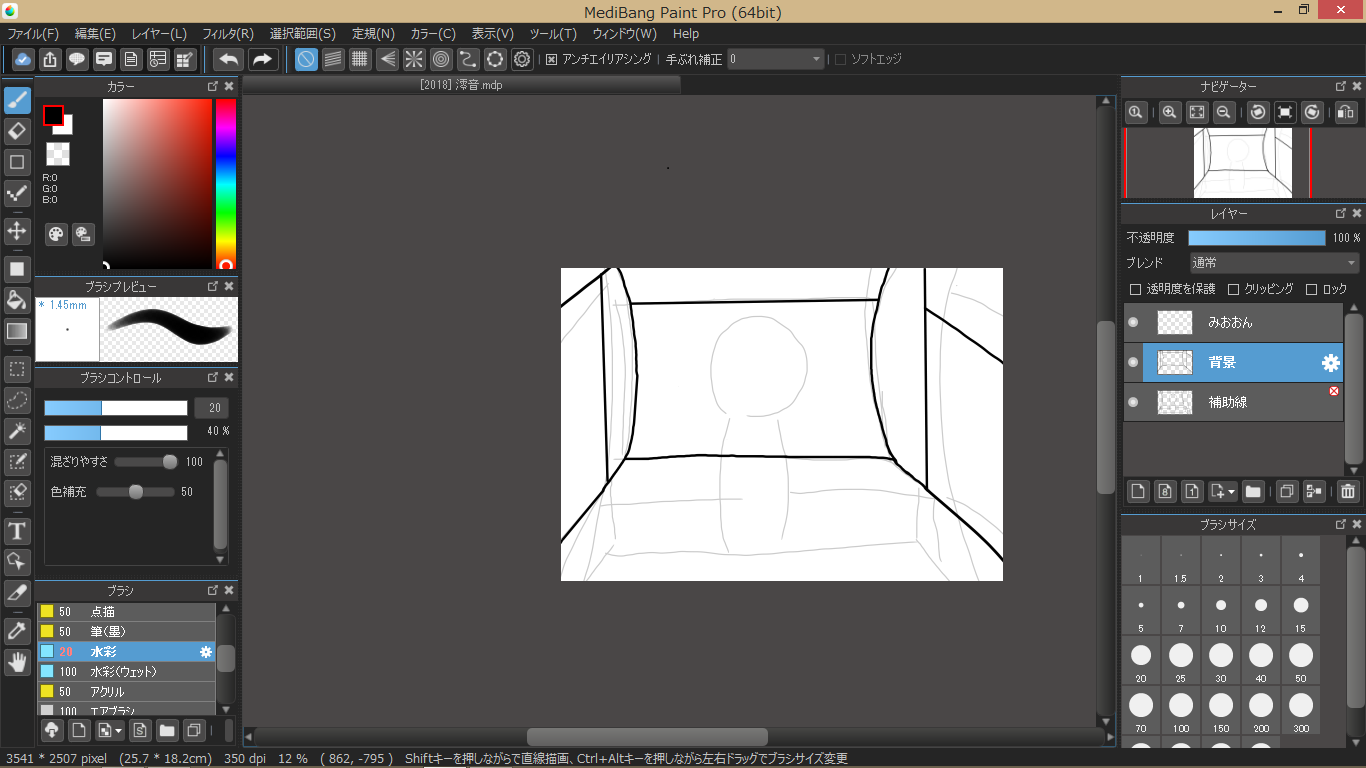Delete layer with trash icon

(x=1347, y=491)
